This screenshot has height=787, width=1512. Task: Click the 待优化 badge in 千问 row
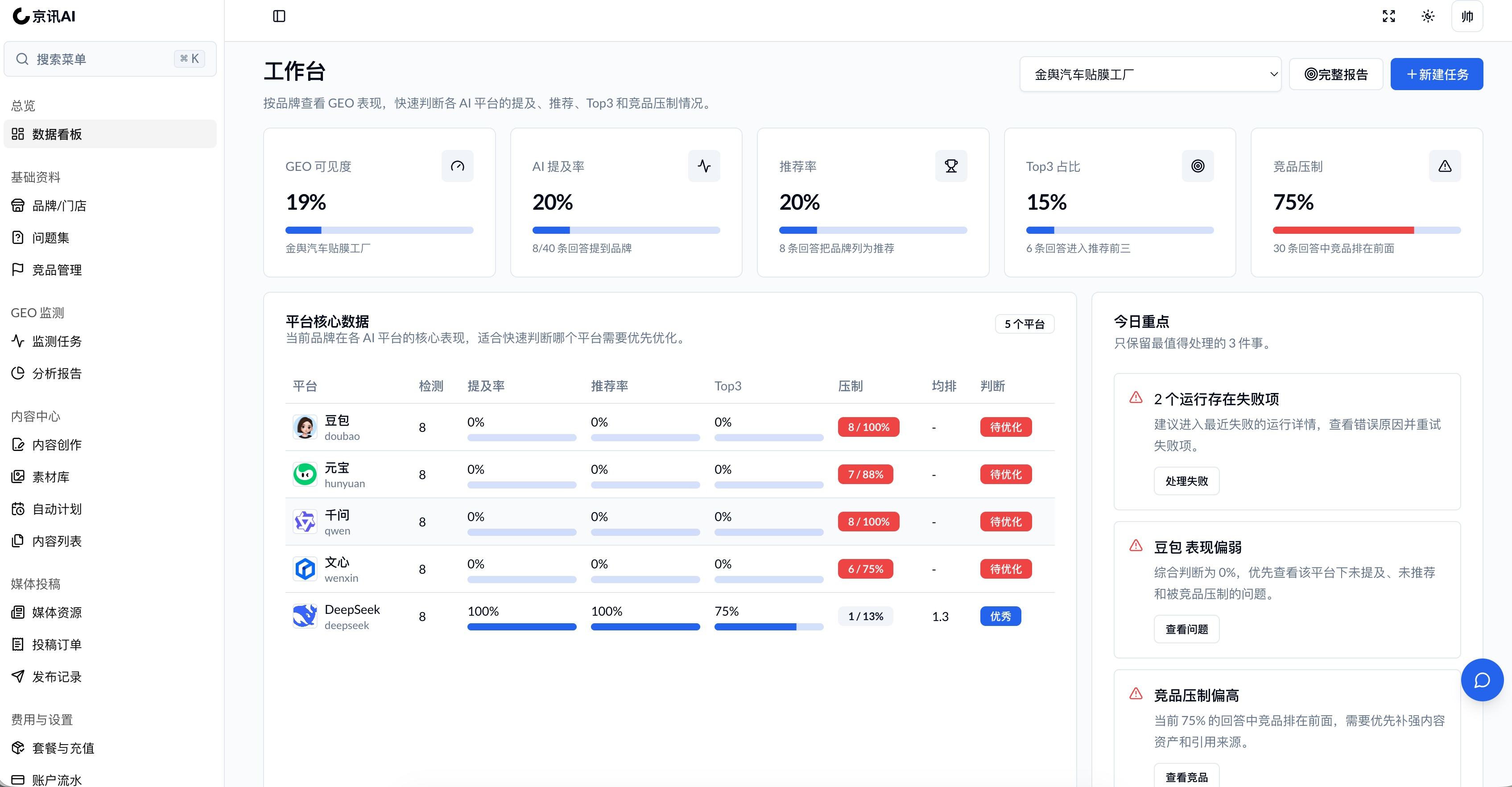(1005, 522)
